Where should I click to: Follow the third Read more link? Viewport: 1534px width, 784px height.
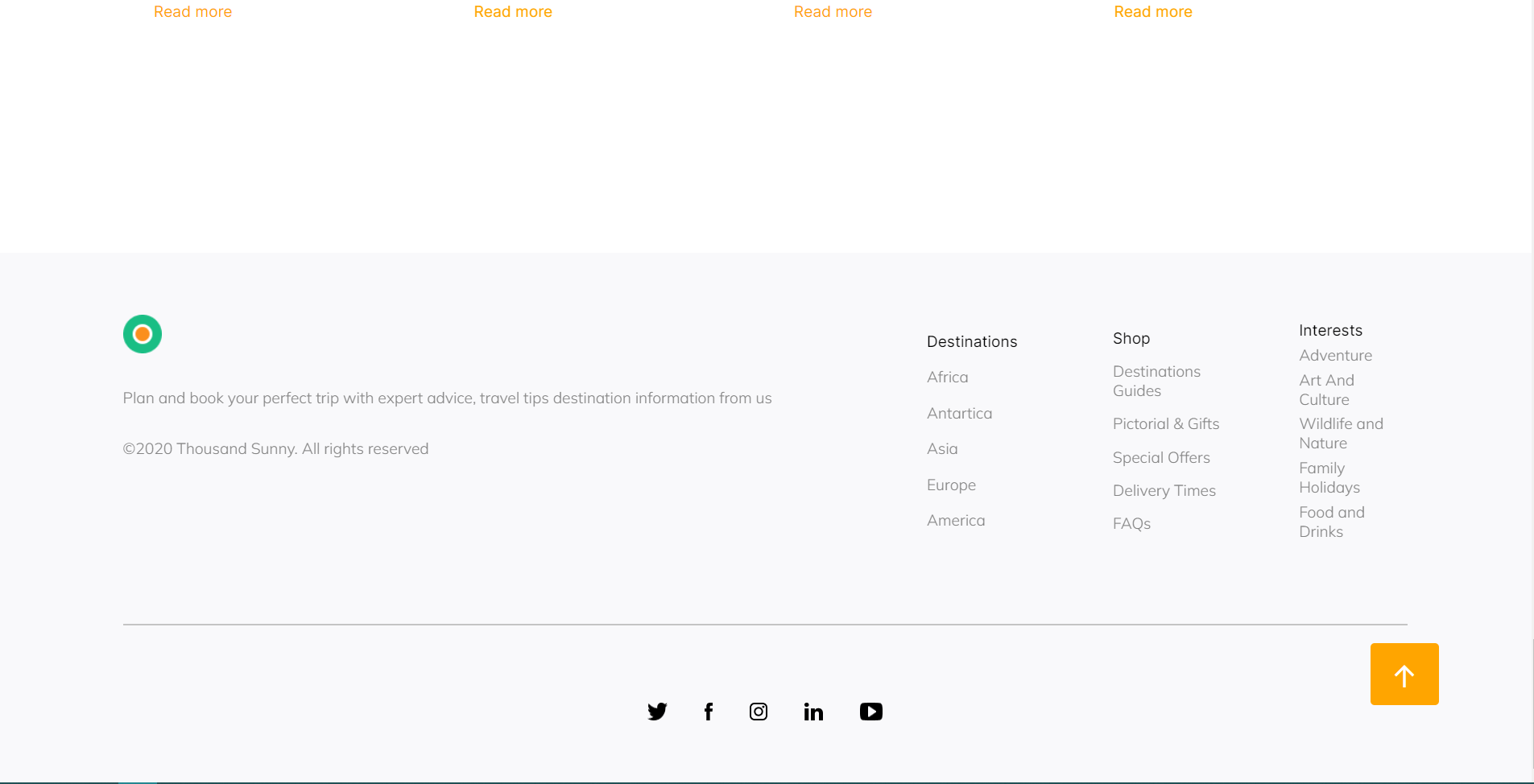(833, 12)
